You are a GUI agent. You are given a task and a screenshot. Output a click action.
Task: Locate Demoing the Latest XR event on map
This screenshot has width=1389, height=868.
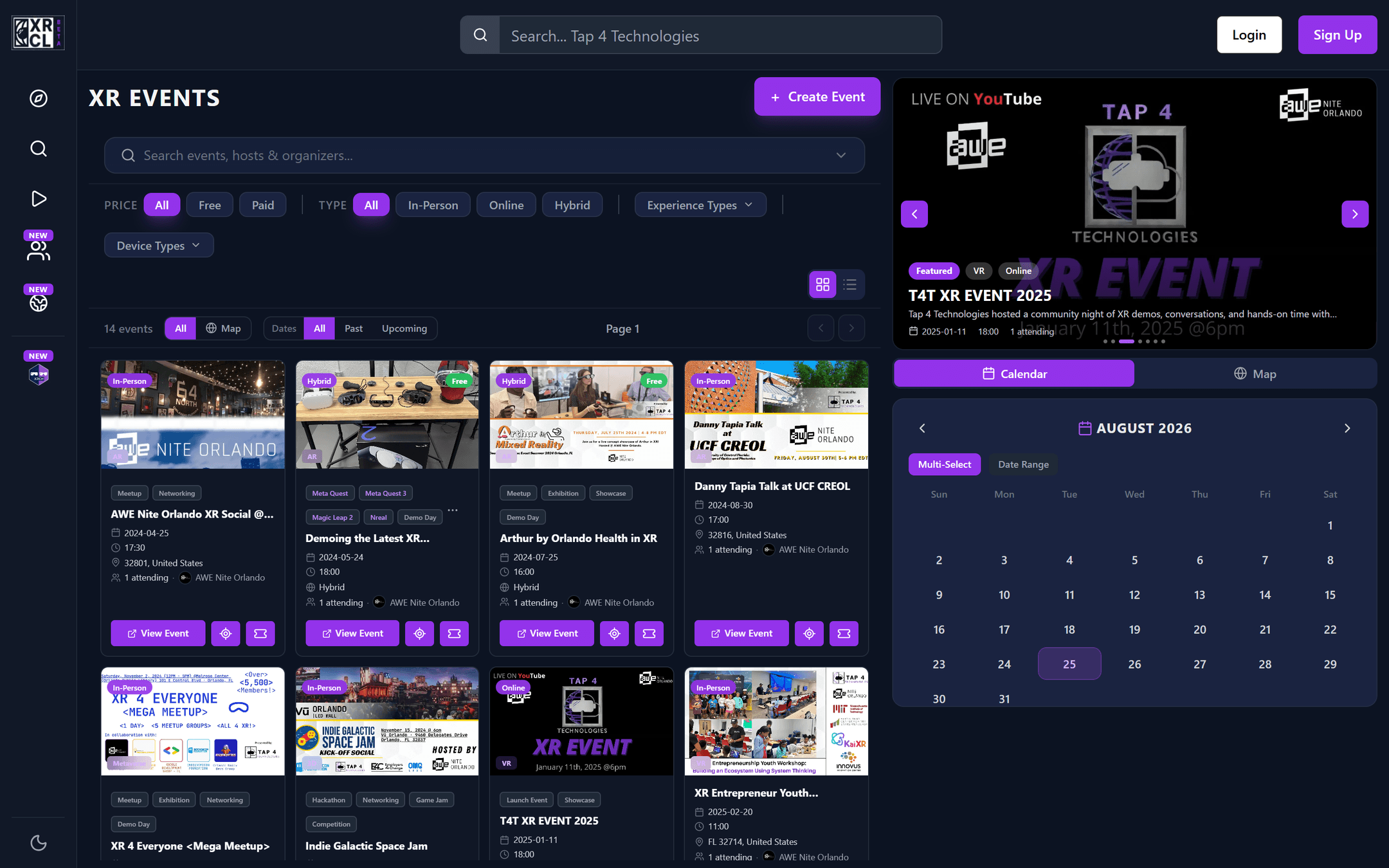[420, 633]
